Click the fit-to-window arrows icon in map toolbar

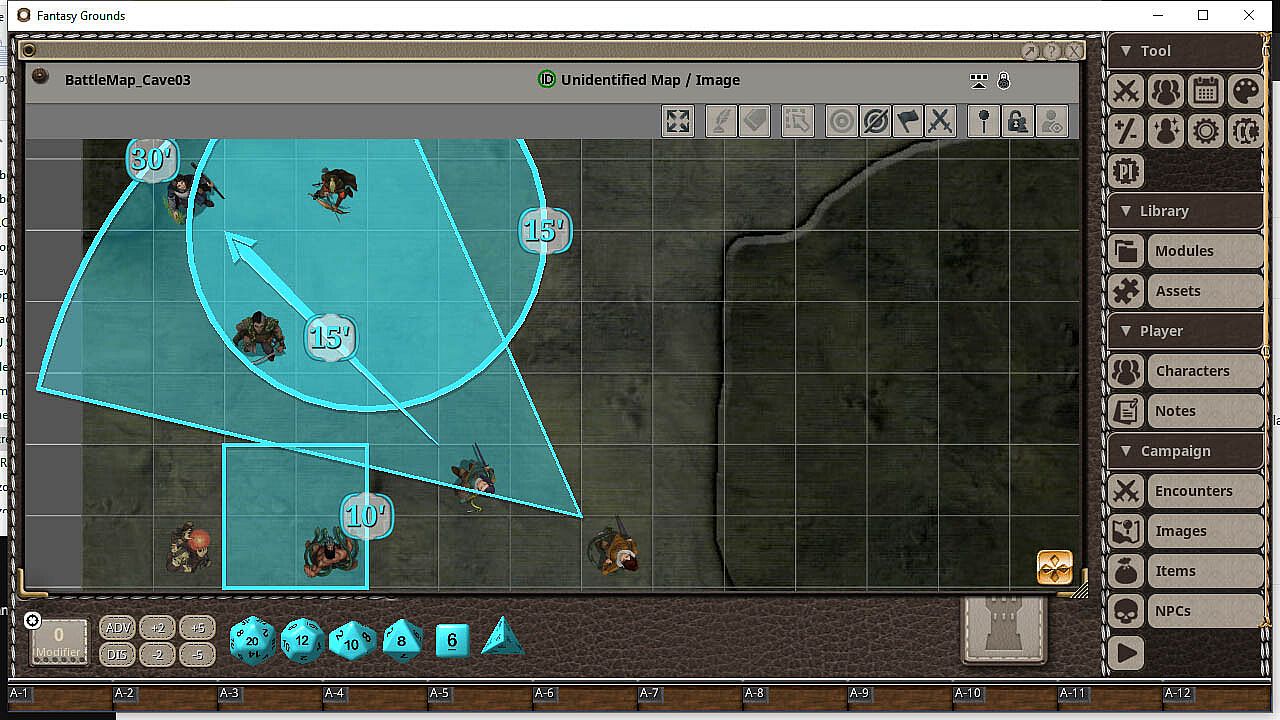(678, 121)
